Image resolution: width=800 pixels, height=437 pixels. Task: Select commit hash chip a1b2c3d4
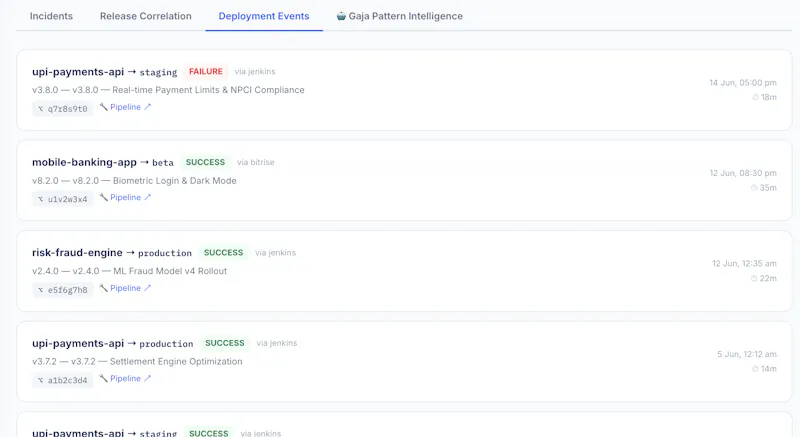63,380
